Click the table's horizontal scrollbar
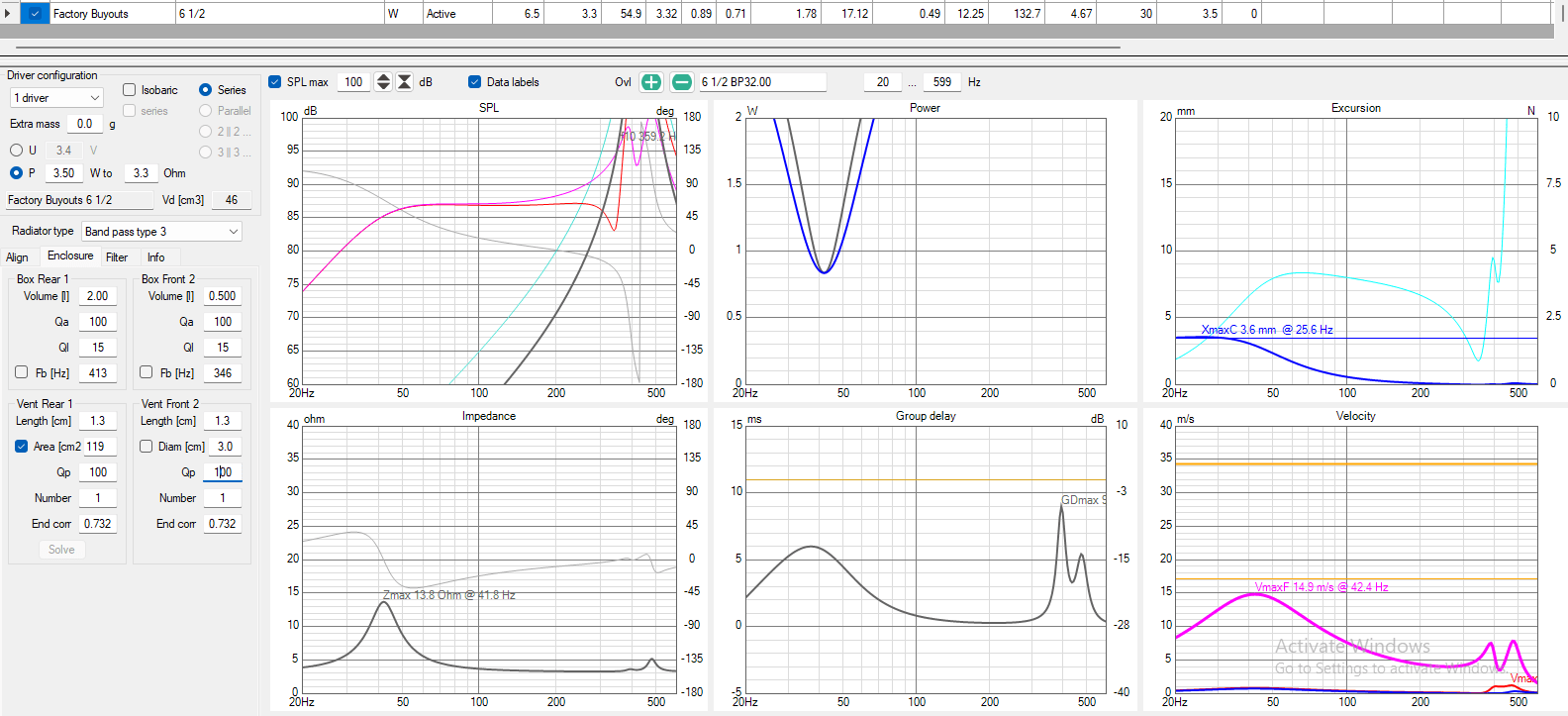1568x716 pixels. [x=568, y=47]
